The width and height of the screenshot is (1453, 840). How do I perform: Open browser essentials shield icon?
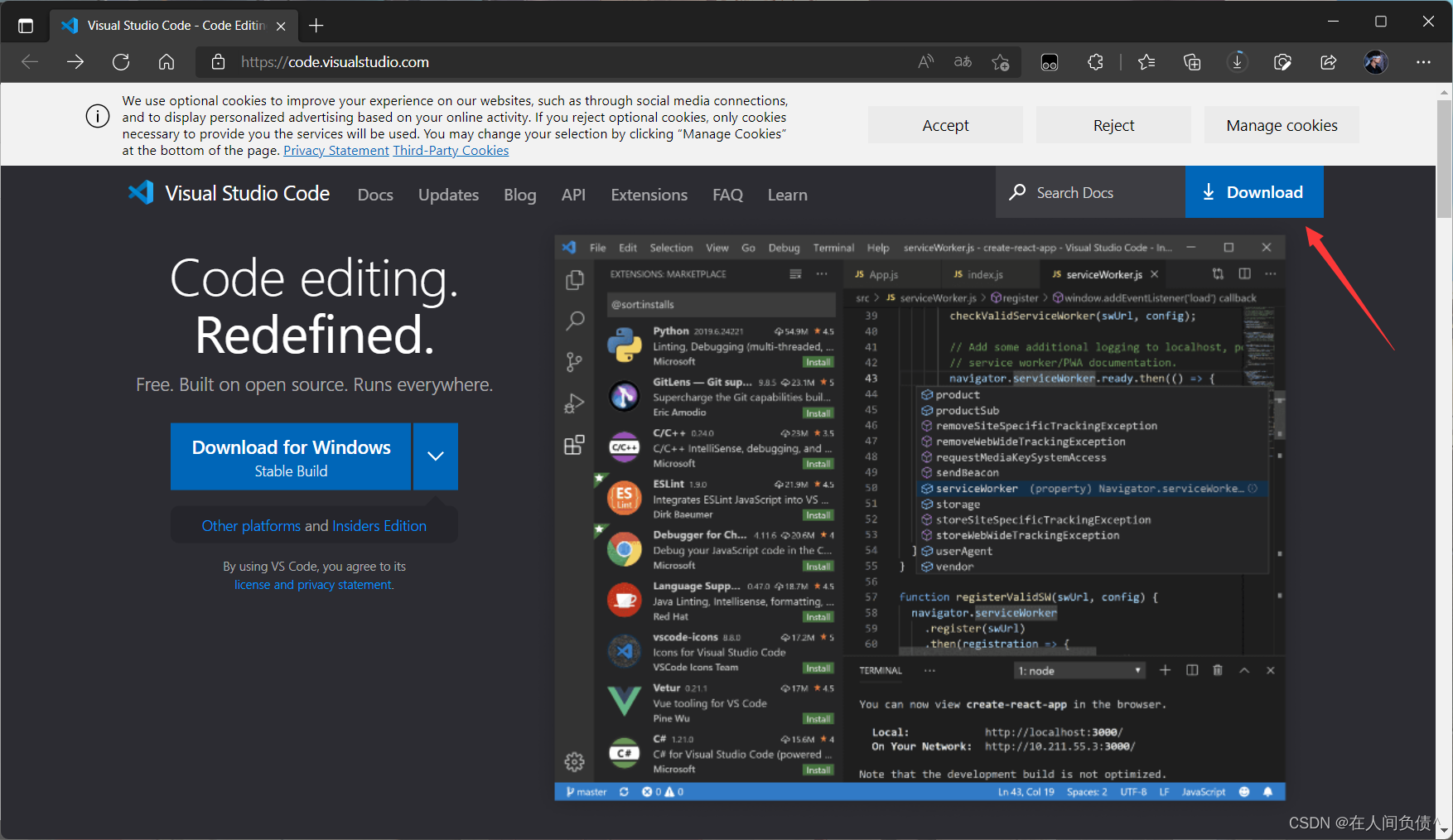pos(1283,62)
